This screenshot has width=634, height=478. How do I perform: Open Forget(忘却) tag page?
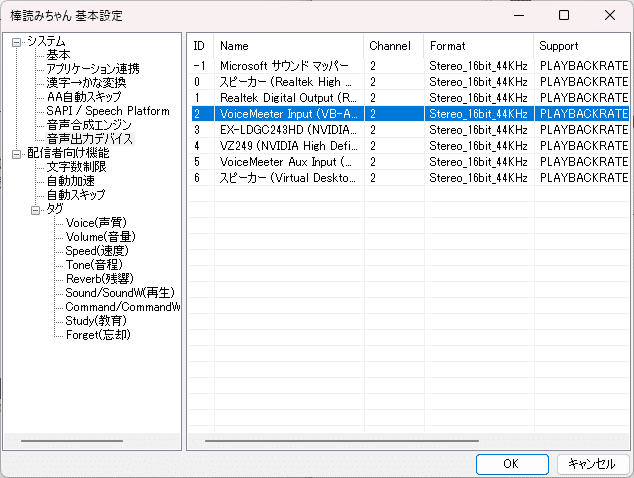(98, 335)
